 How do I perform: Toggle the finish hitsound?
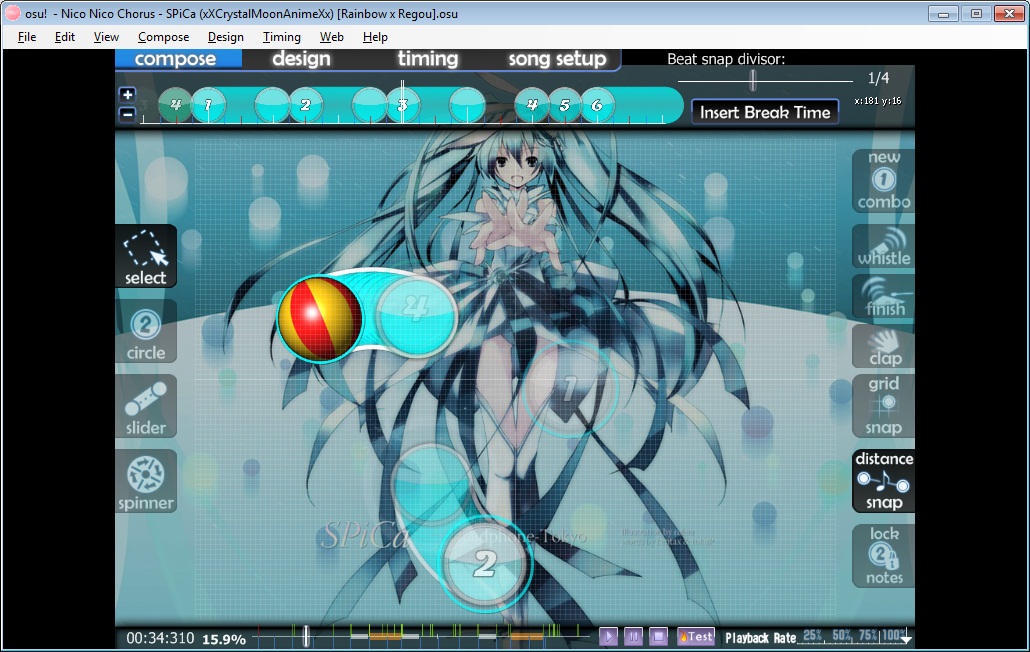[x=884, y=297]
